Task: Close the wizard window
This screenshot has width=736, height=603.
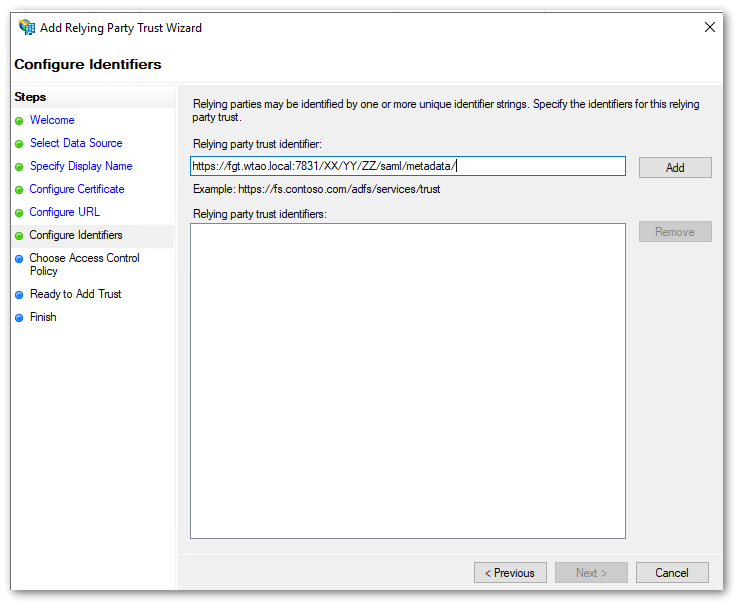Action: (x=710, y=28)
